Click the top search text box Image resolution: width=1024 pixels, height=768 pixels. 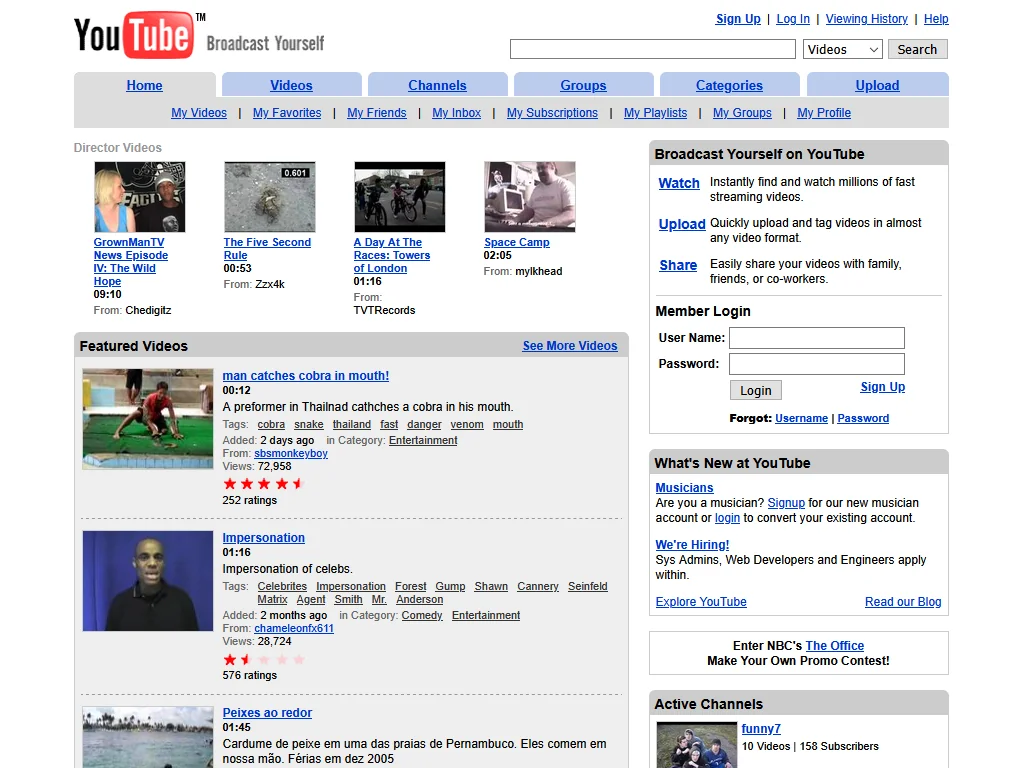pyautogui.click(x=653, y=49)
